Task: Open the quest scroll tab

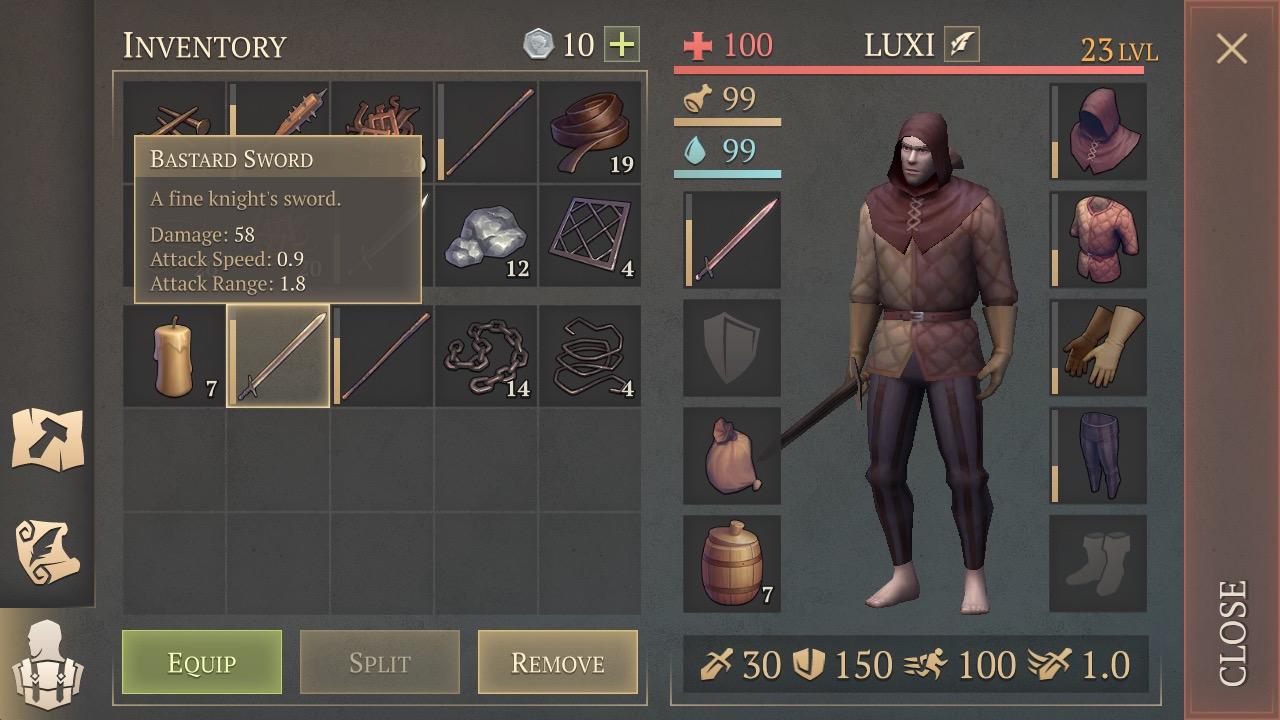Action: [x=47, y=550]
